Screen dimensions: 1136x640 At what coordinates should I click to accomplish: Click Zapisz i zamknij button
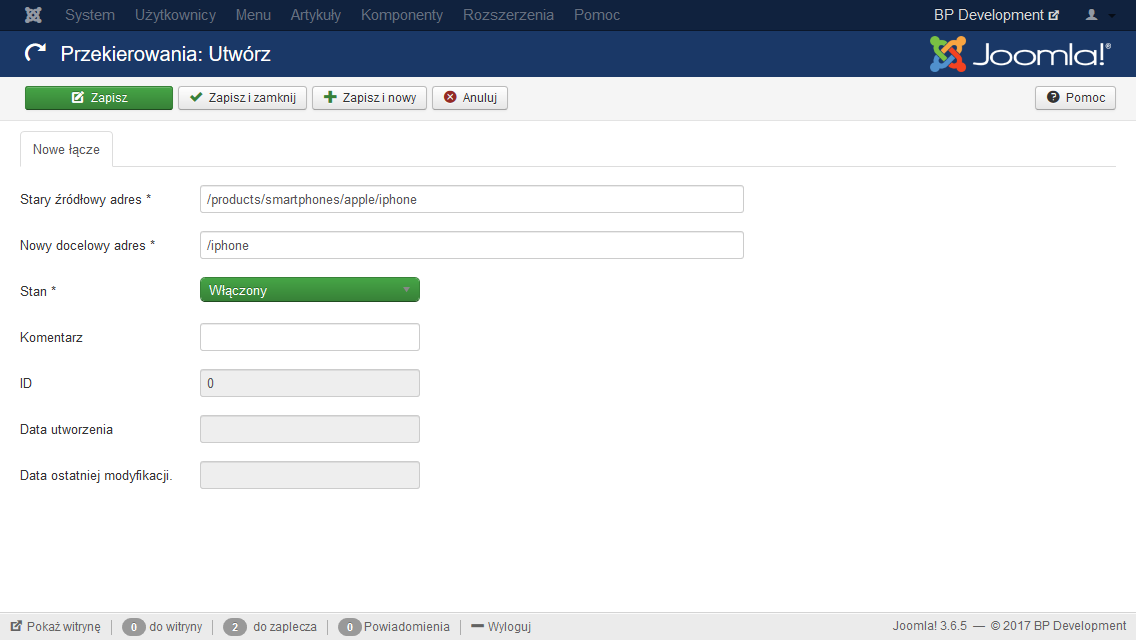(x=242, y=98)
